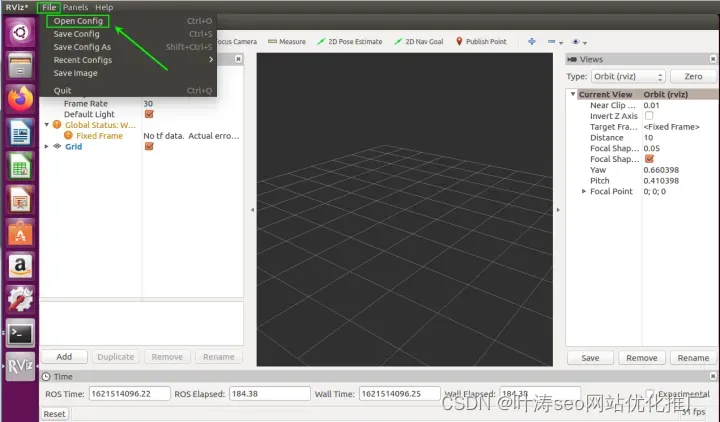Click the Fixed Frame warning icon
The width and height of the screenshot is (720, 422).
tap(68, 135)
